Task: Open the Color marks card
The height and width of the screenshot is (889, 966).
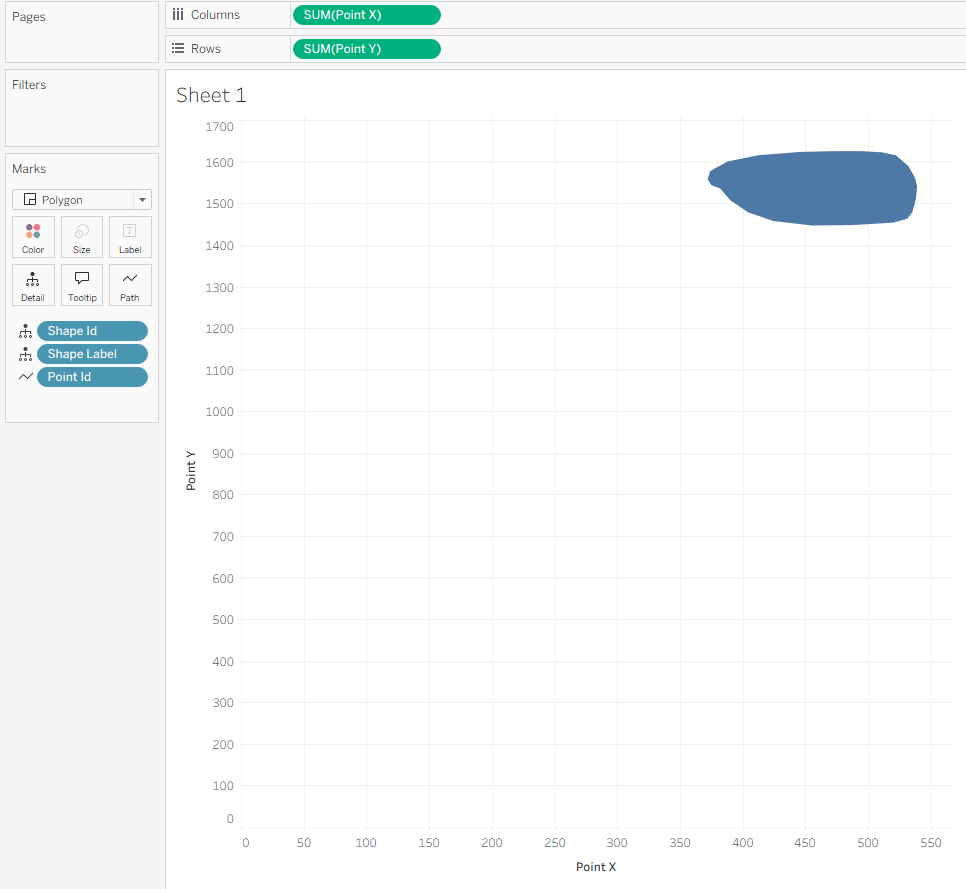Action: 33,237
